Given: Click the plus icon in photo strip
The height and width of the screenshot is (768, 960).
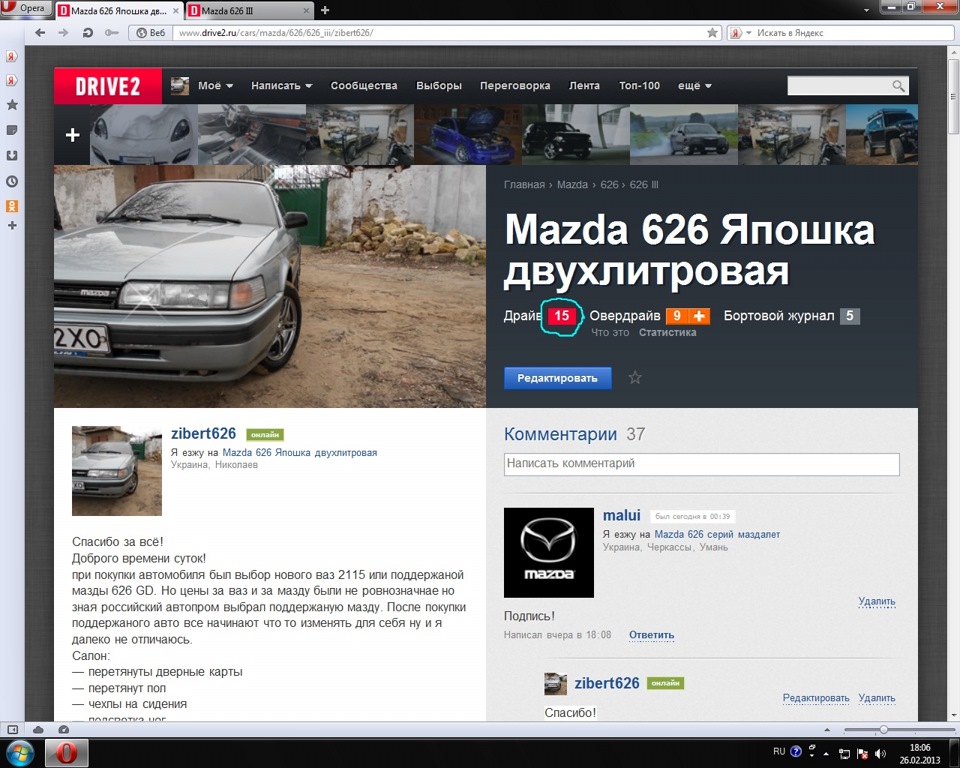Looking at the screenshot, I should click(x=72, y=135).
